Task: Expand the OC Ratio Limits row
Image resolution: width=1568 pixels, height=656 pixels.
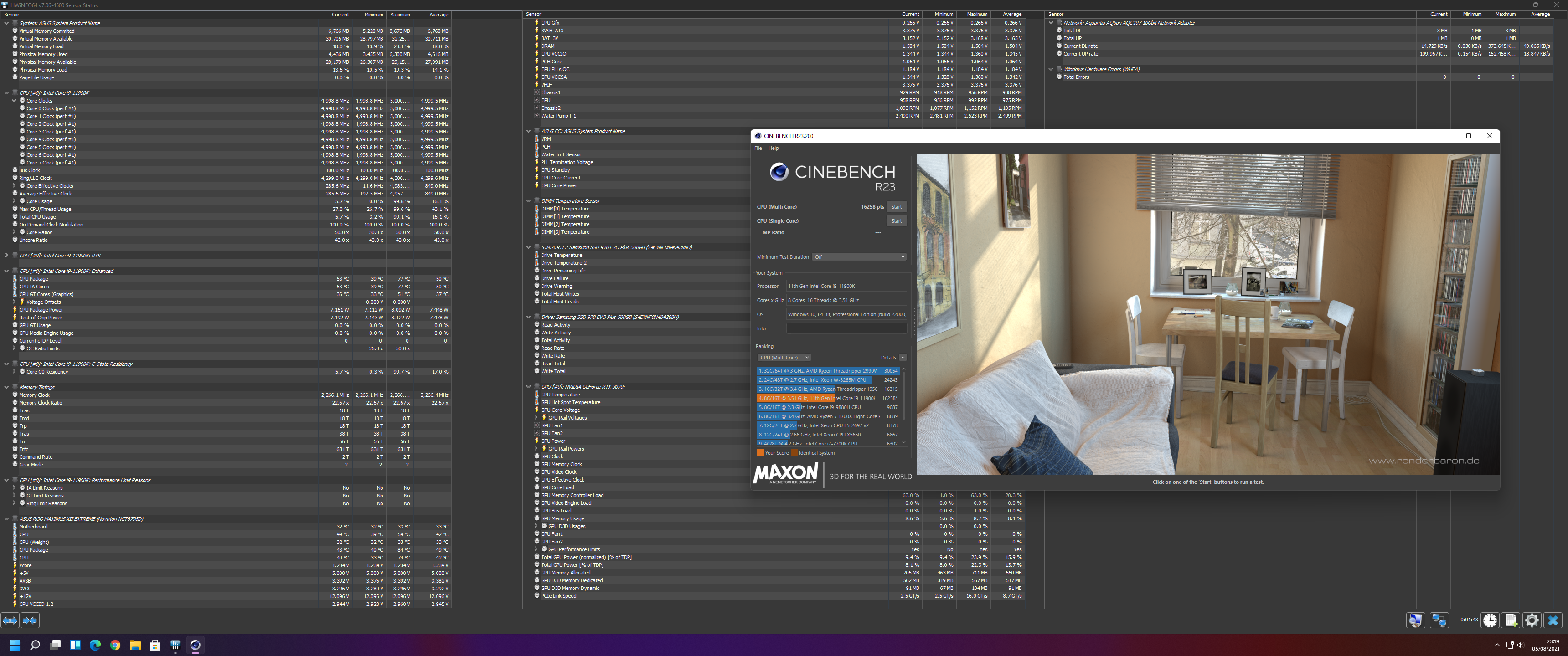Action: 14,348
